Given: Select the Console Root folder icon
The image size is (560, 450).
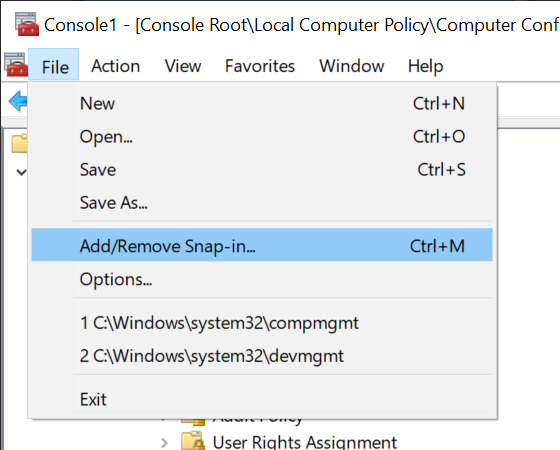Looking at the screenshot, I should click(19, 144).
